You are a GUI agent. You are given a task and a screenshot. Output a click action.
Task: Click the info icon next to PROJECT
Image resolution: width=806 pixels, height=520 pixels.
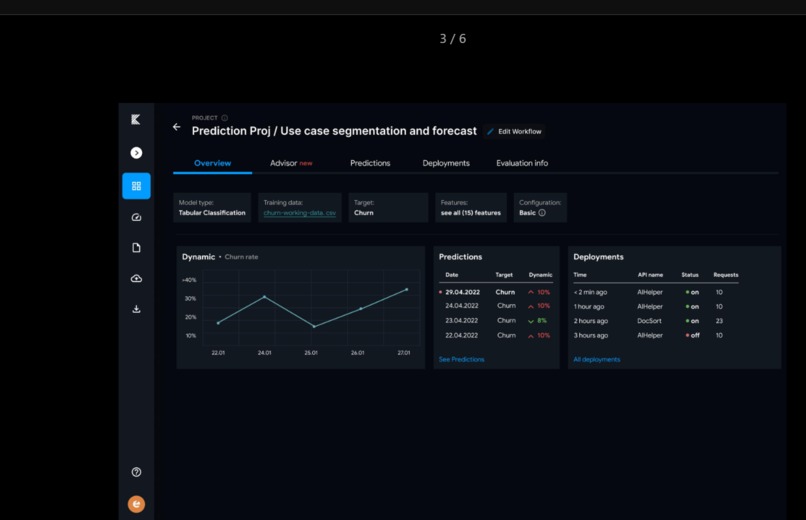[225, 118]
